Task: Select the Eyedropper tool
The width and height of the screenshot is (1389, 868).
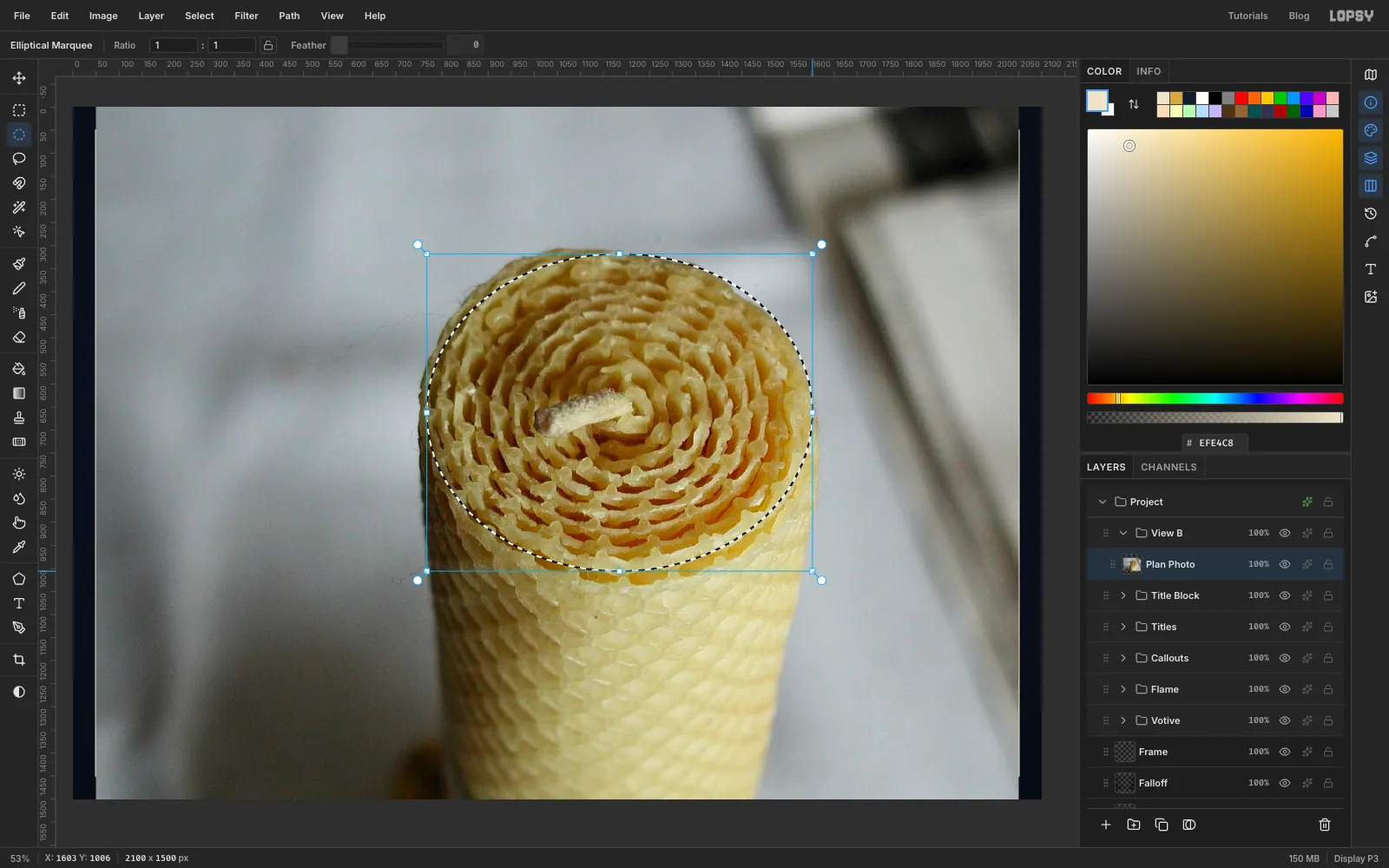Action: coord(19,547)
